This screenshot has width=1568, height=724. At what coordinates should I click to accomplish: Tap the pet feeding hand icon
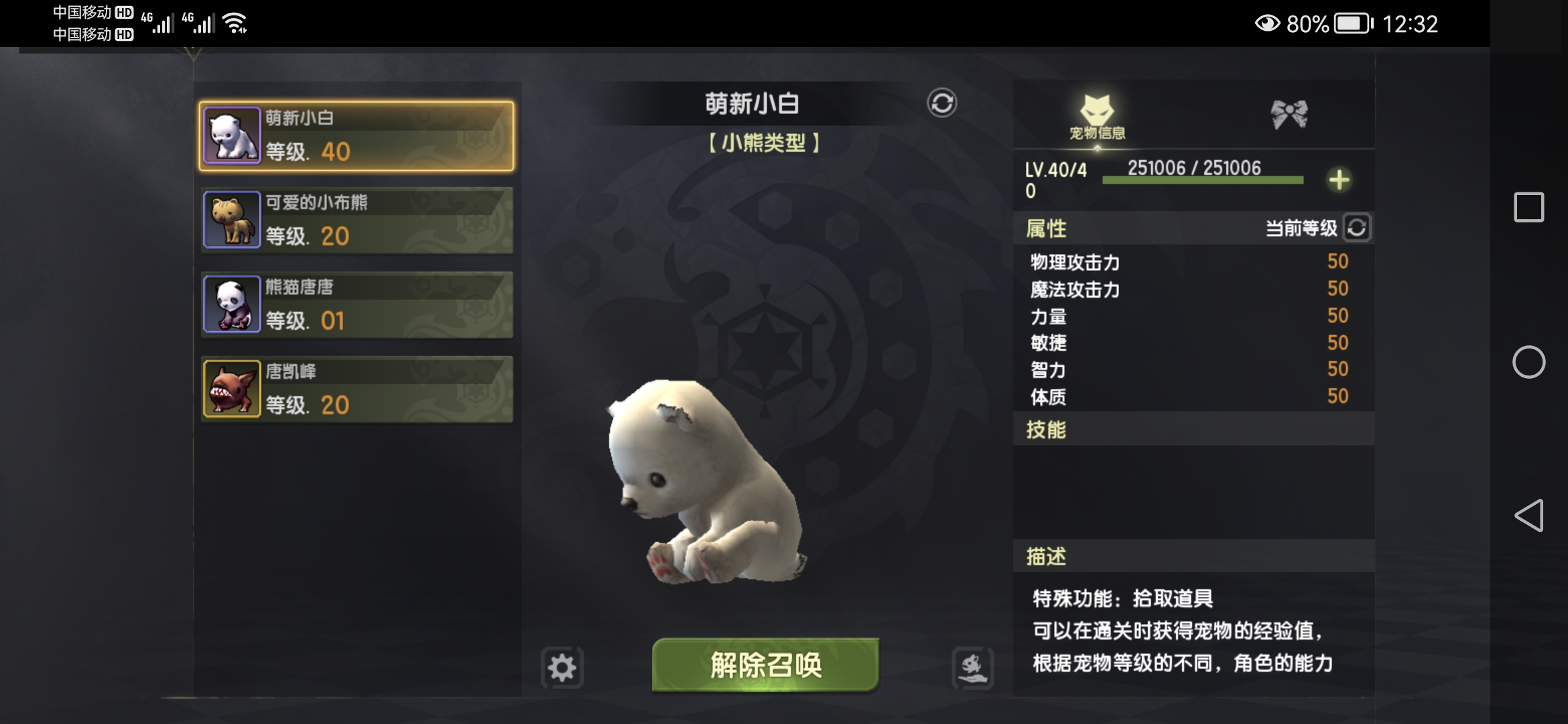(x=972, y=668)
